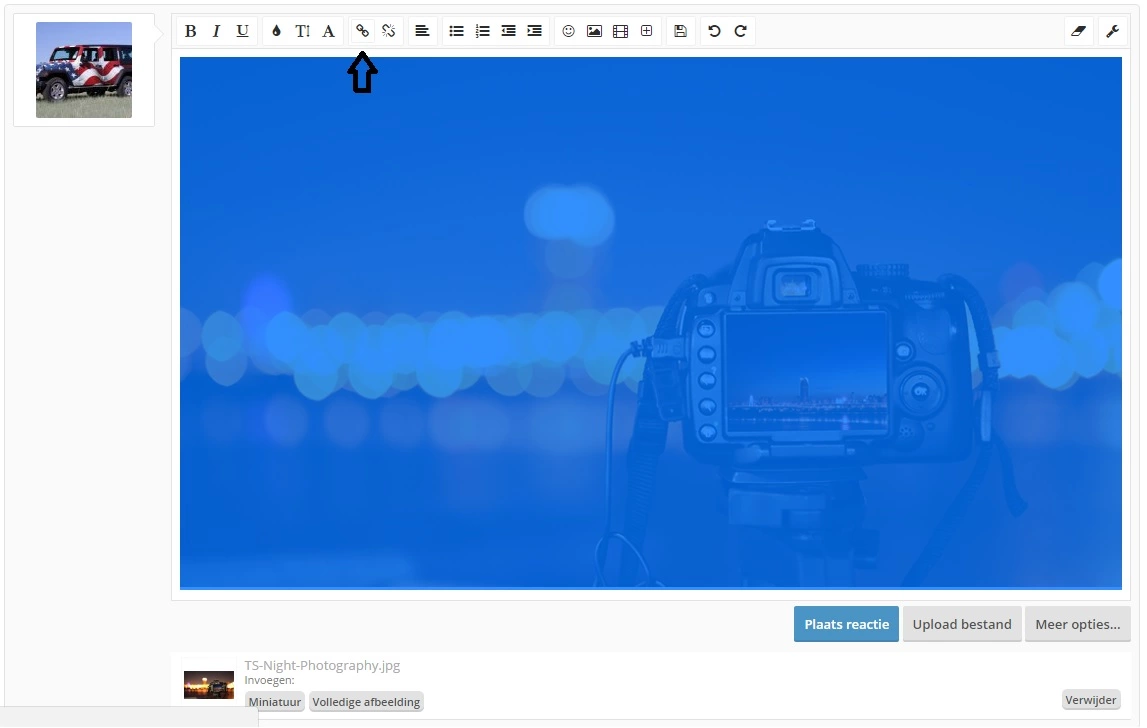Open Meer opties...
Screen dimensions: 1147x728
click(1078, 624)
